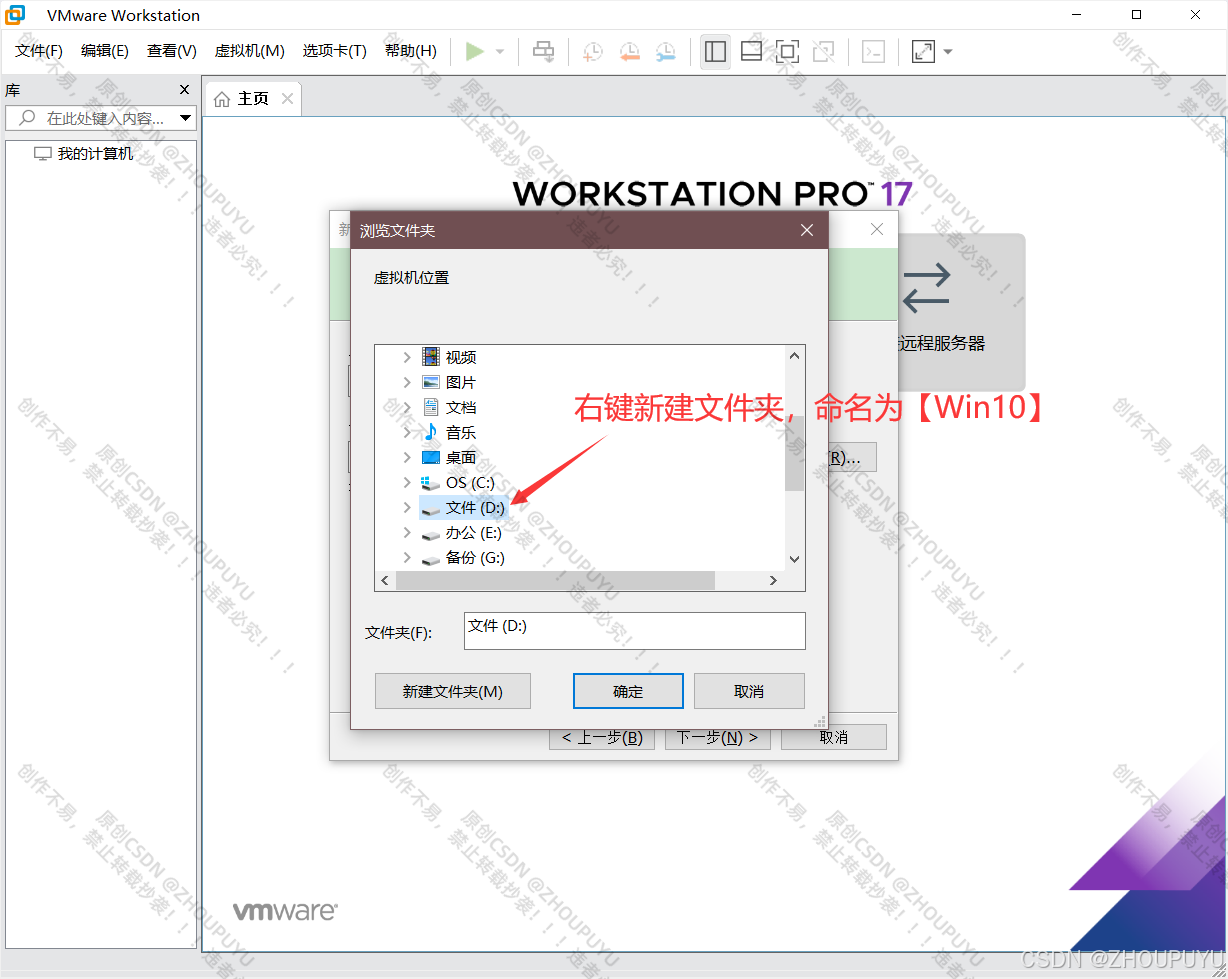Click the 新建文件夹(M) button
The height and width of the screenshot is (979, 1228).
point(452,691)
